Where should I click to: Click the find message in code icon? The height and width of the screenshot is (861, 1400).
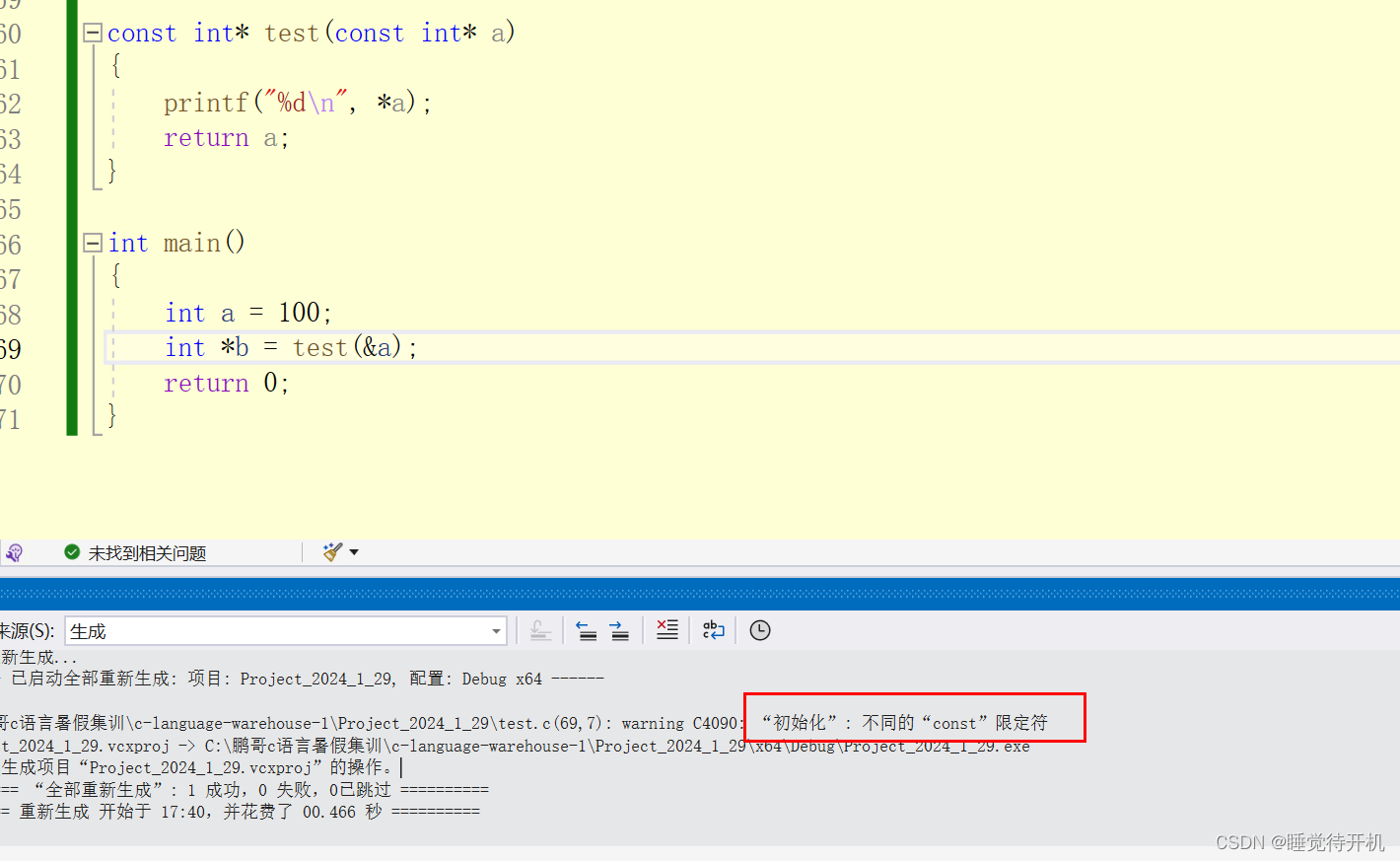point(540,630)
